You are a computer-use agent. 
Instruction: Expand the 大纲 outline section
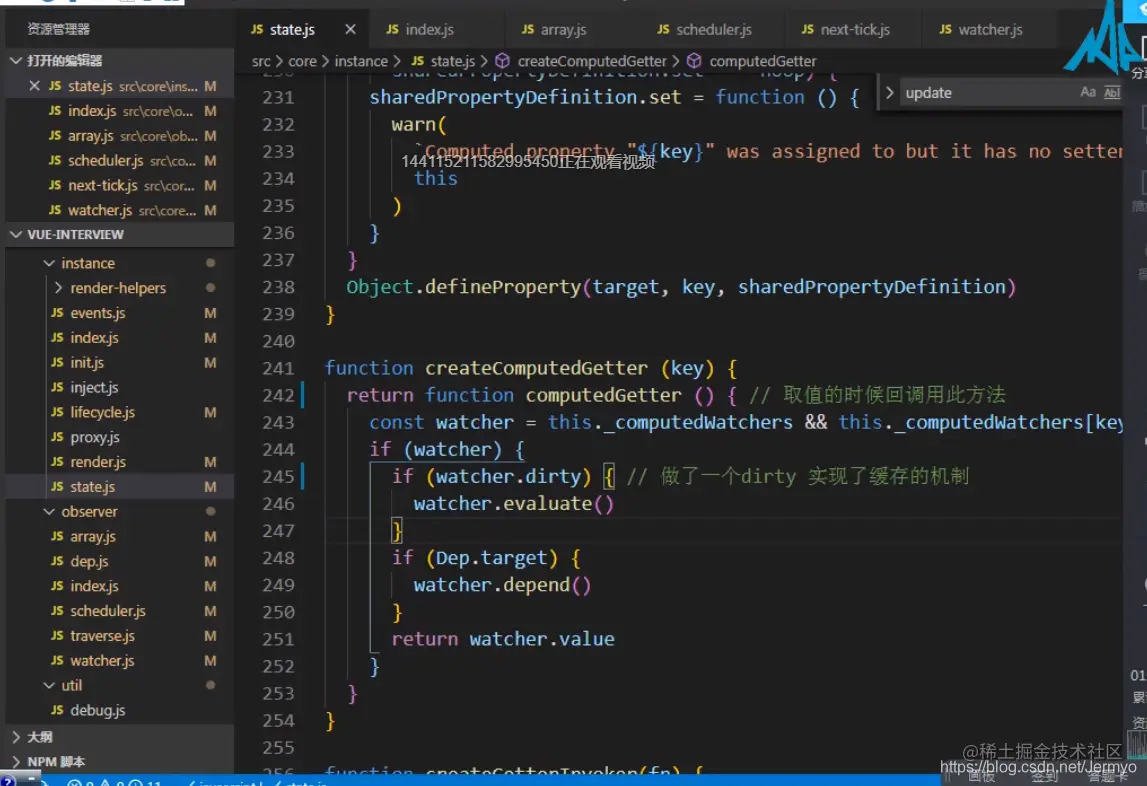click(x=16, y=737)
